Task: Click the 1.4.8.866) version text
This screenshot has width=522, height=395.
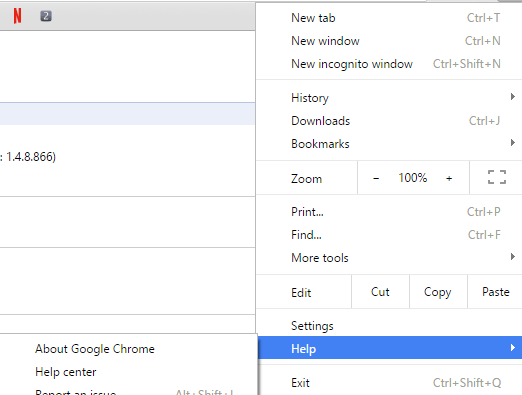Action: coord(31,157)
